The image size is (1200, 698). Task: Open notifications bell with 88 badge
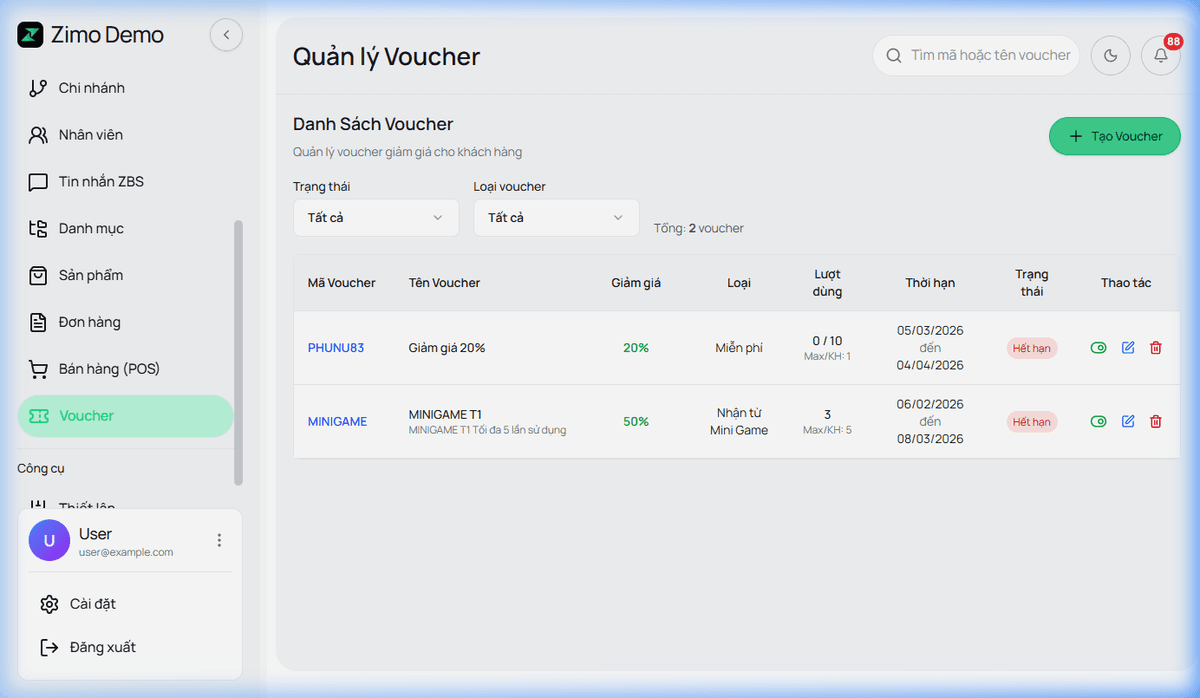pyautogui.click(x=1160, y=56)
